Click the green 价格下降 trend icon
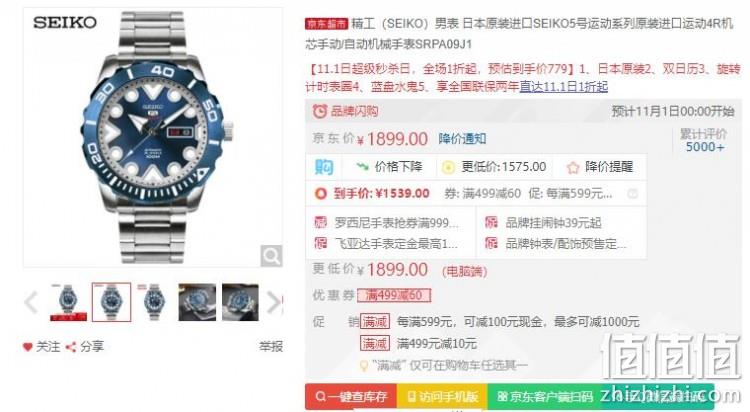This screenshot has width=750, height=412. coord(363,167)
